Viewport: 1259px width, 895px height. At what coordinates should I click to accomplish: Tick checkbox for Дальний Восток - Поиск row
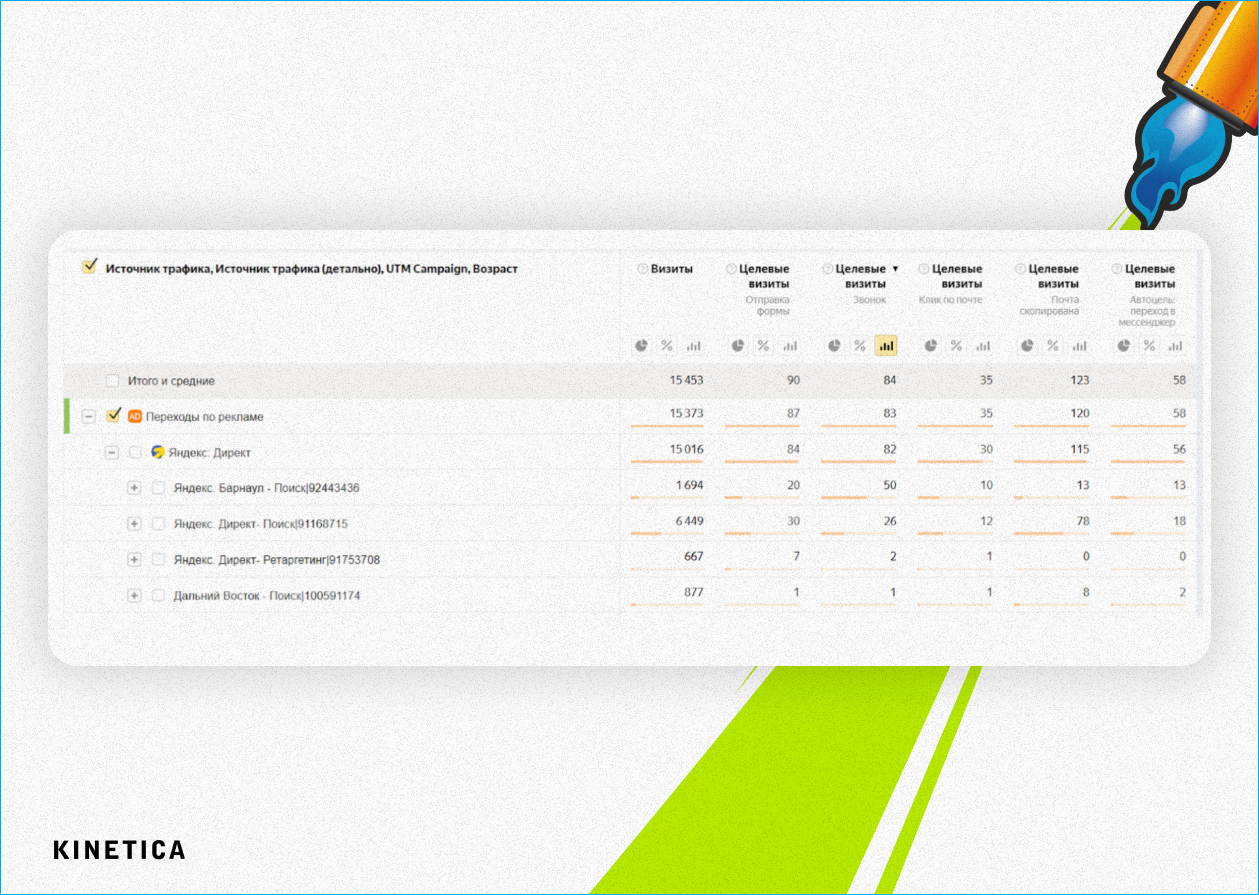tap(158, 596)
